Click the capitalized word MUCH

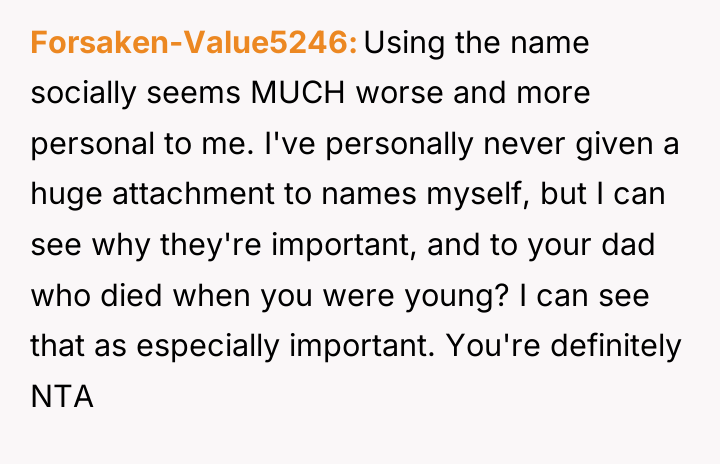tap(298, 93)
